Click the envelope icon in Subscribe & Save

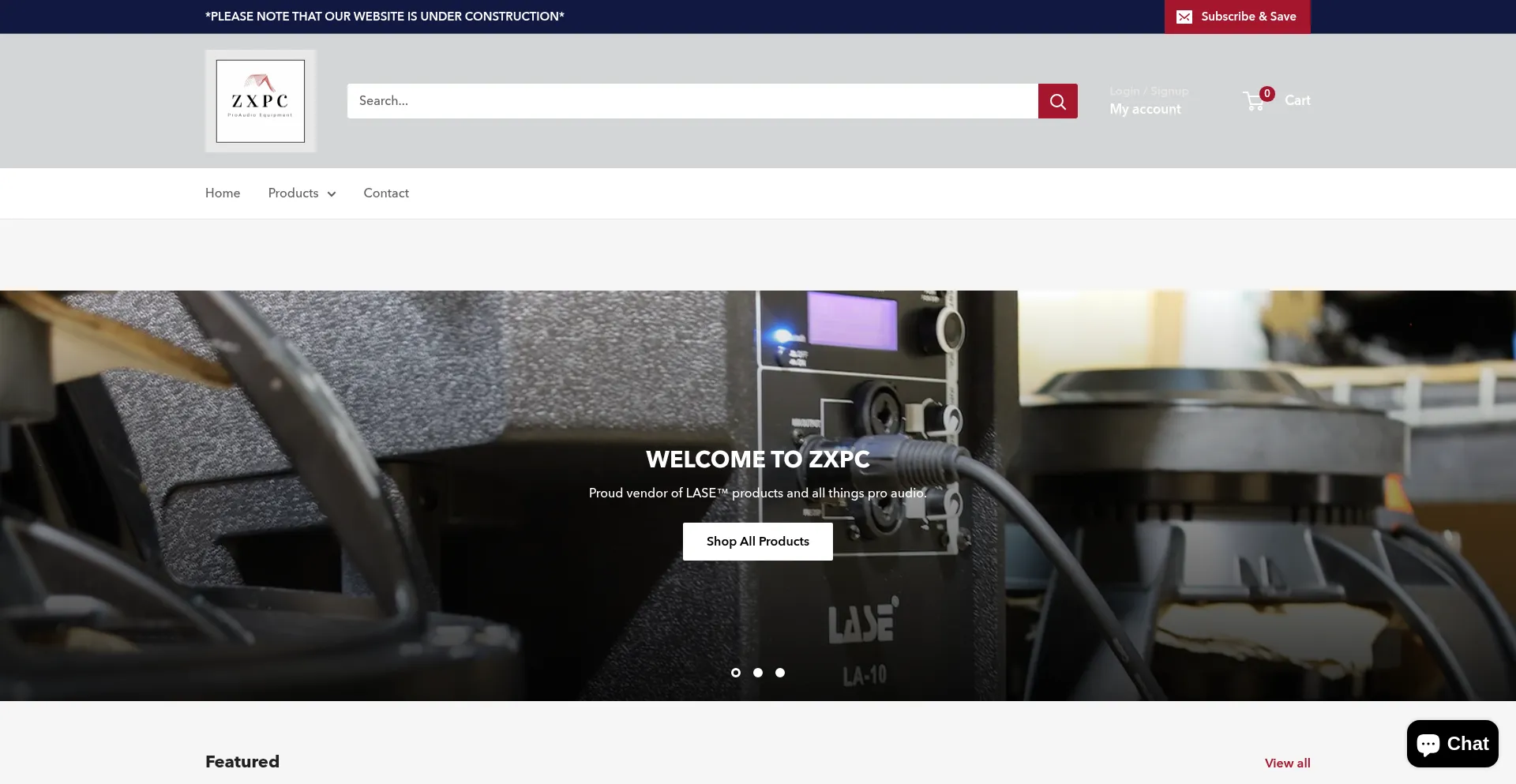(x=1184, y=17)
